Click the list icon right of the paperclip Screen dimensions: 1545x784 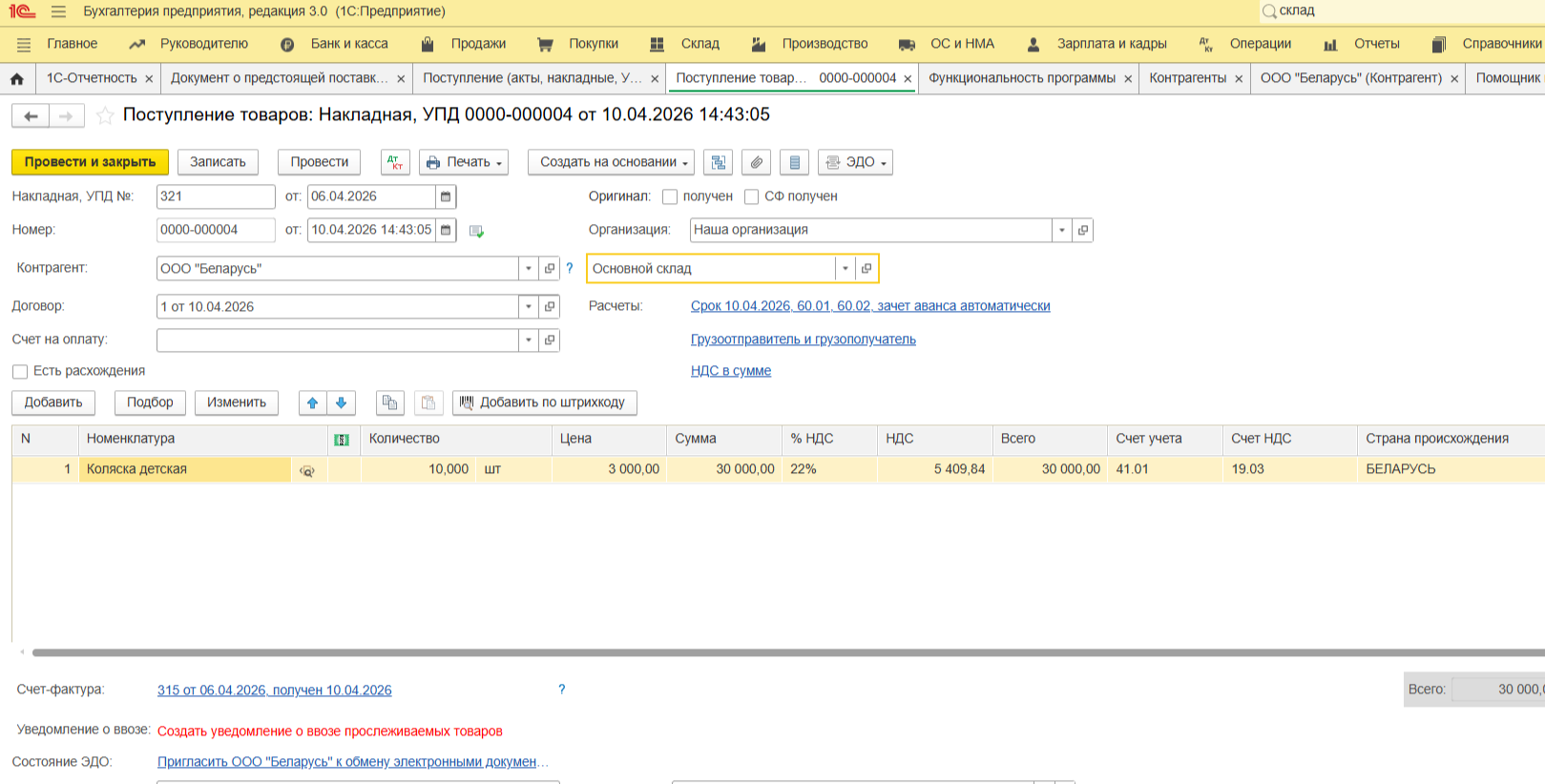click(794, 162)
